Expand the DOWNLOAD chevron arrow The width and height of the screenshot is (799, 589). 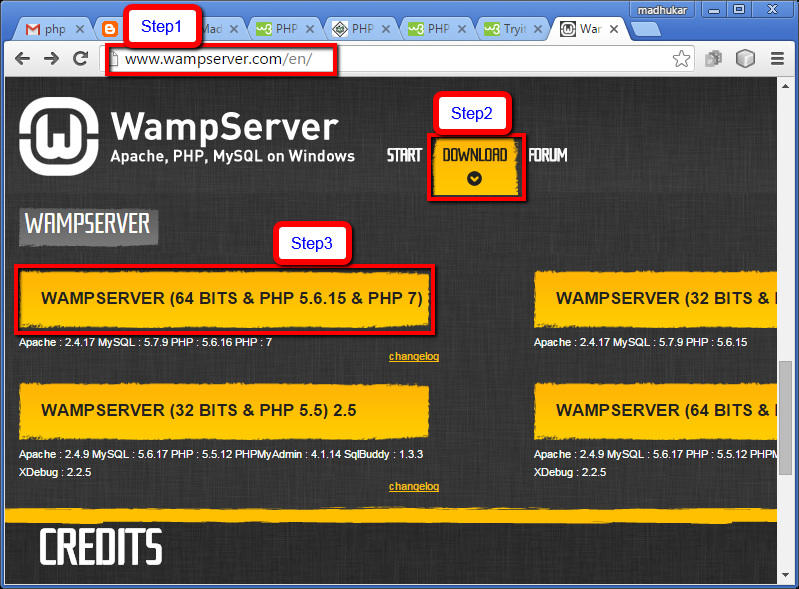(474, 178)
